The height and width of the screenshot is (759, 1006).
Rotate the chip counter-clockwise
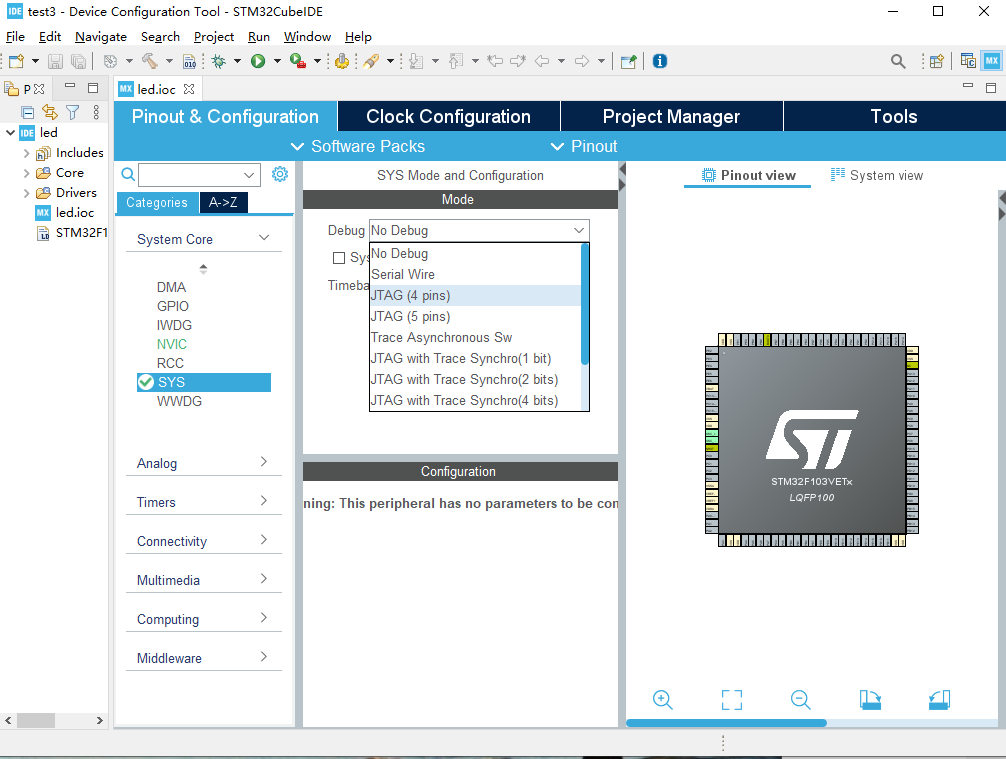[x=938, y=700]
